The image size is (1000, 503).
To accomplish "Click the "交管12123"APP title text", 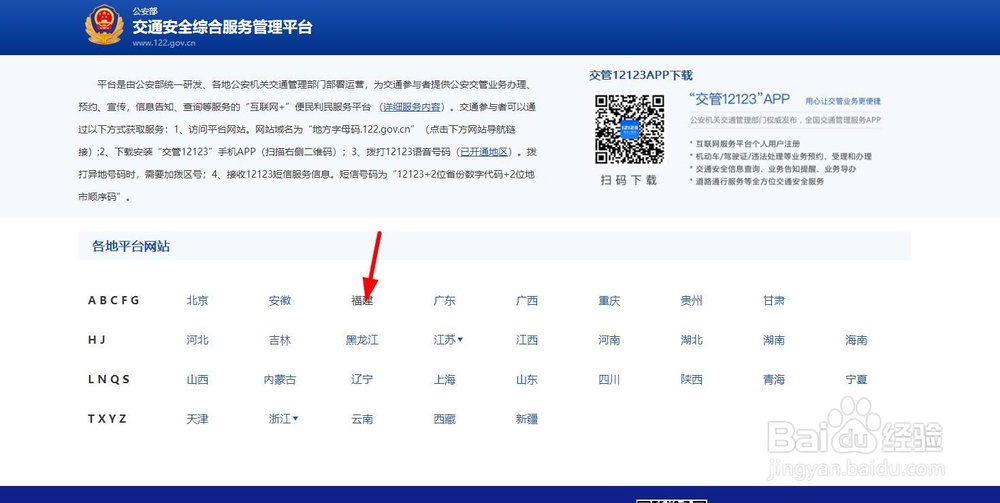I will point(740,99).
